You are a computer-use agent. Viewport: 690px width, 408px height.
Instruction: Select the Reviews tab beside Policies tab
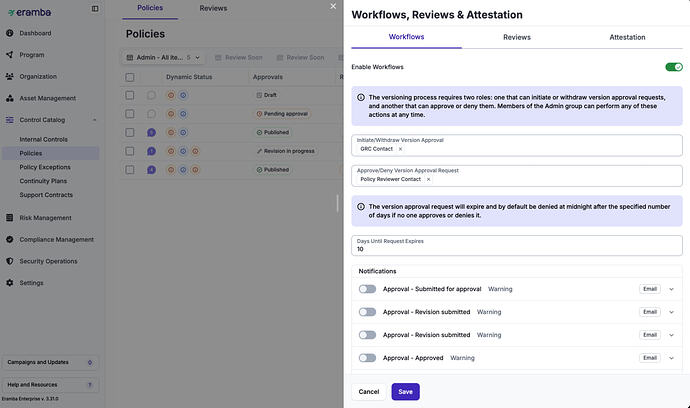pyautogui.click(x=213, y=8)
